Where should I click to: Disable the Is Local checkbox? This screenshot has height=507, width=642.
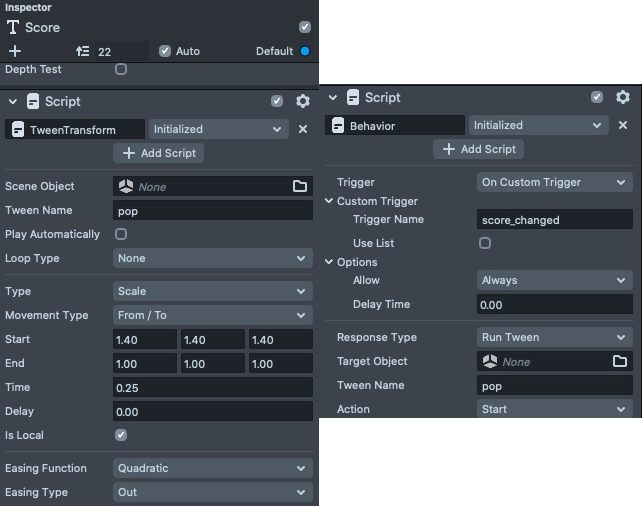(121, 435)
